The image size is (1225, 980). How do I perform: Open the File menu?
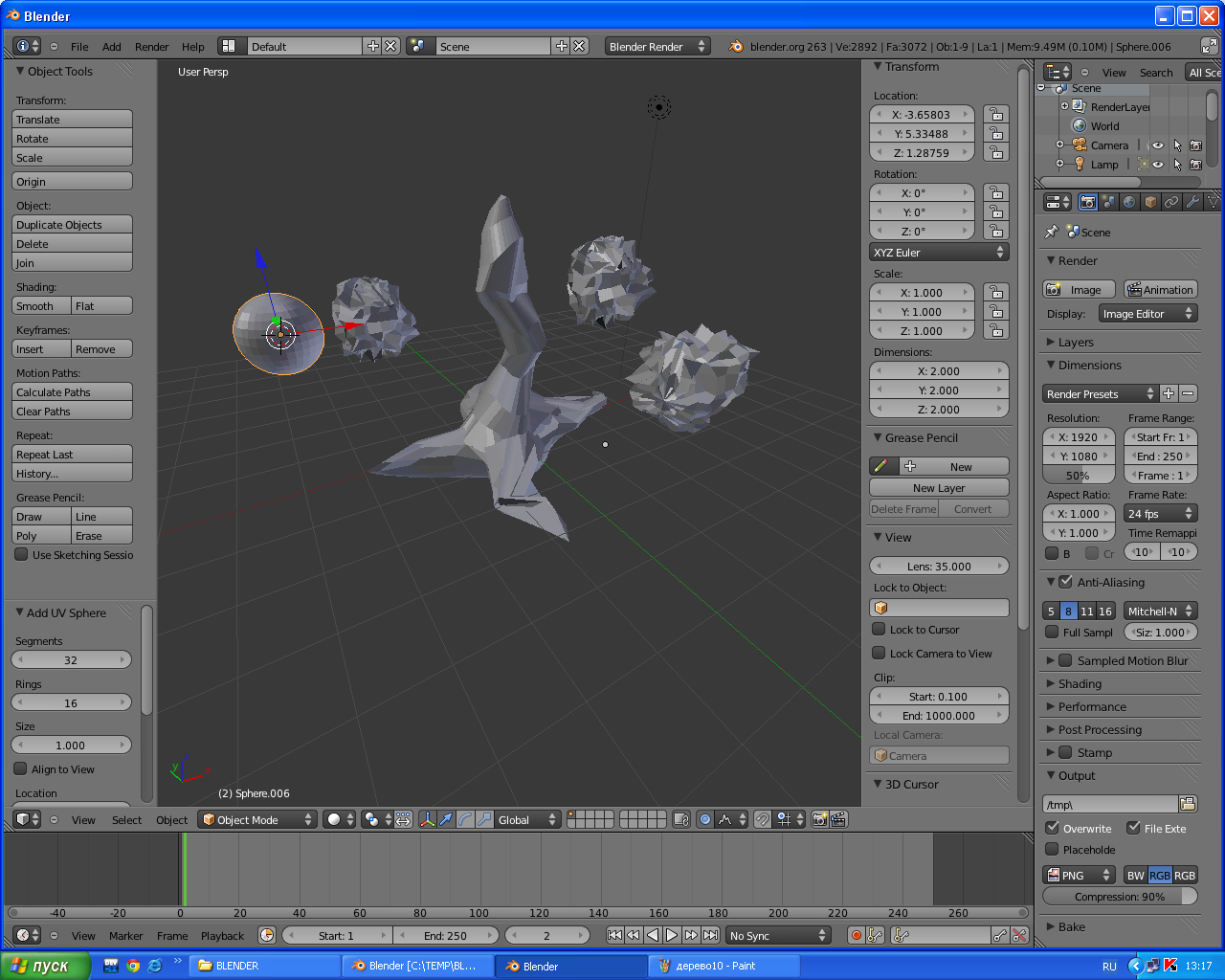click(x=79, y=46)
